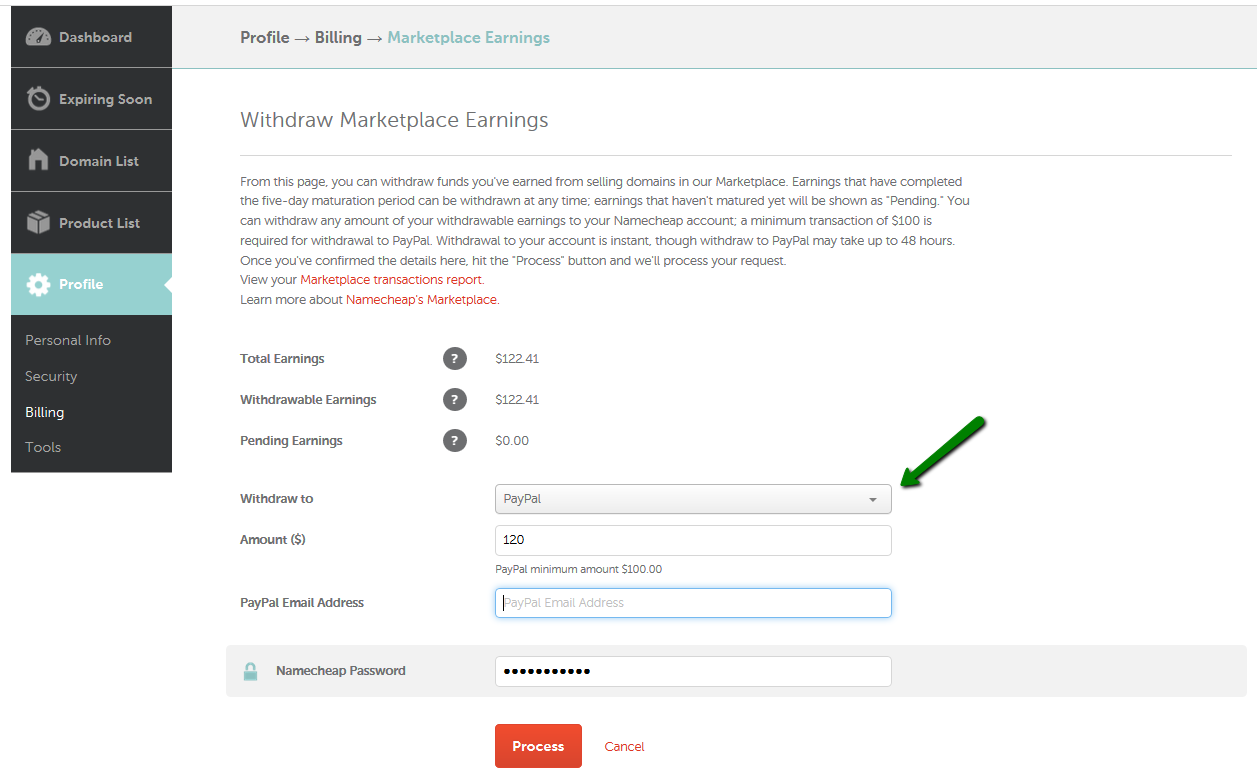Click the Namecheap Password field
Image resolution: width=1257 pixels, height=775 pixels.
[693, 671]
